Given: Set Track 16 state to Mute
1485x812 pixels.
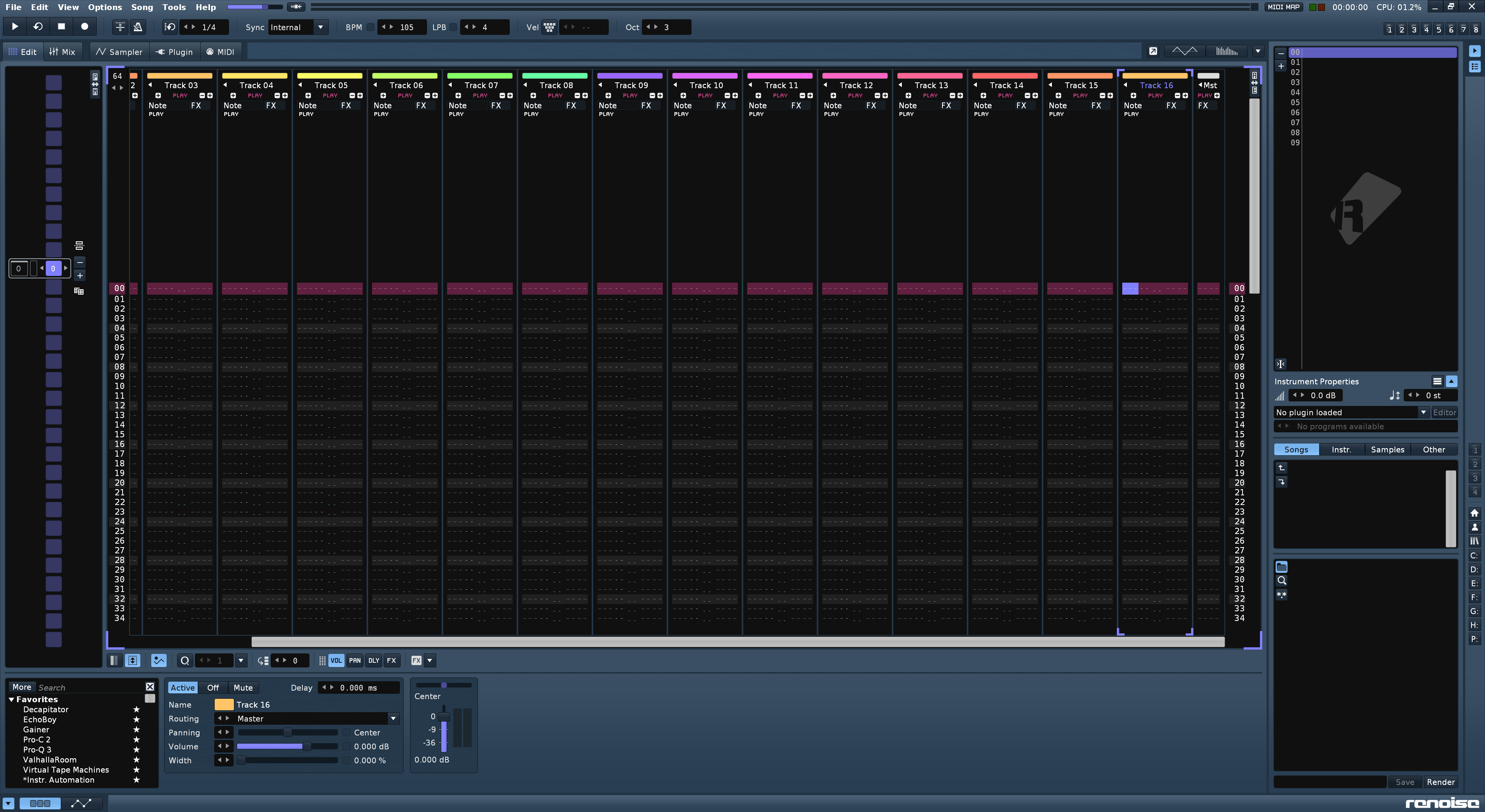Looking at the screenshot, I should click(x=243, y=687).
